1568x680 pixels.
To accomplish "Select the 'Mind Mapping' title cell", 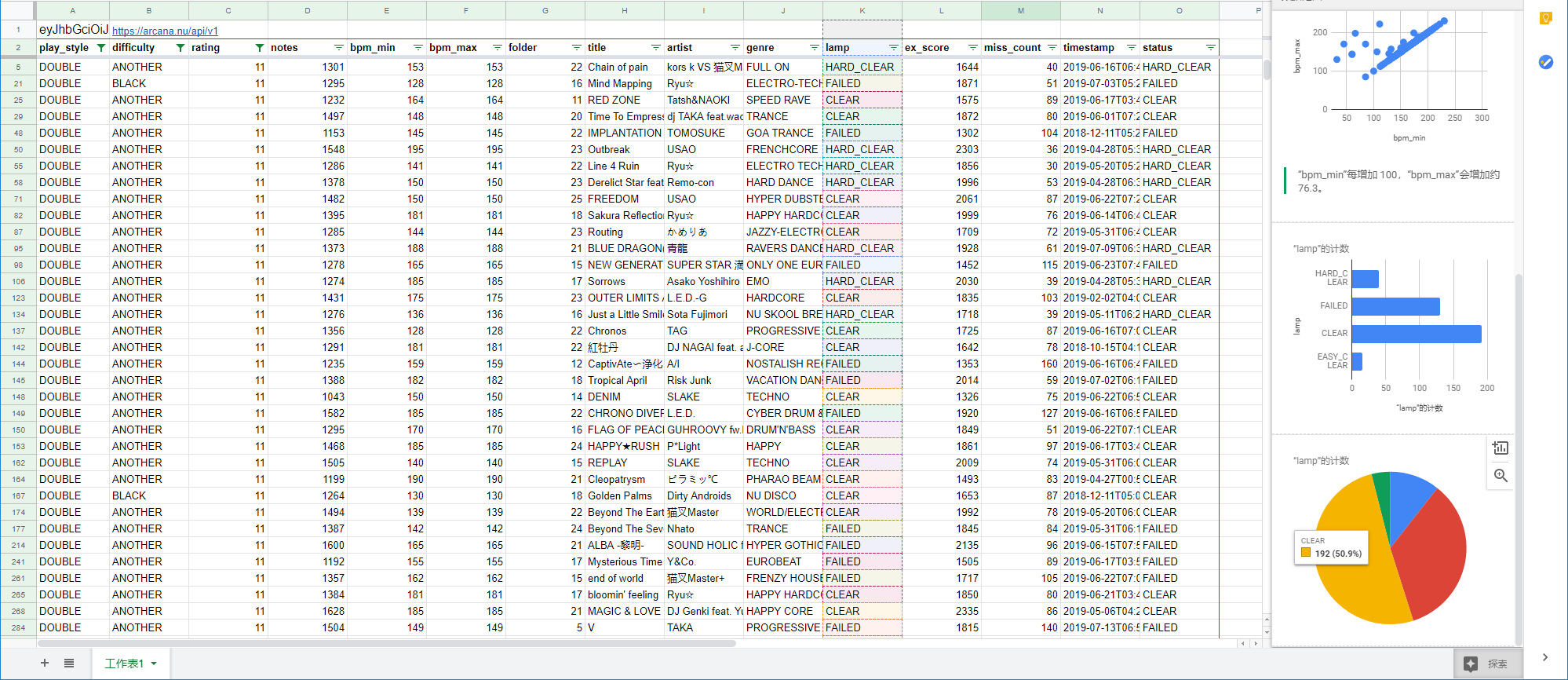I will click(624, 83).
